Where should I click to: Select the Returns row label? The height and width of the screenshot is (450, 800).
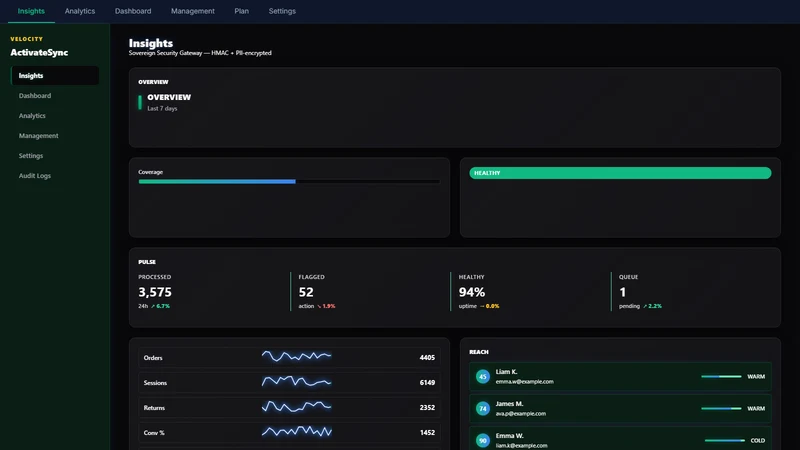click(x=154, y=408)
